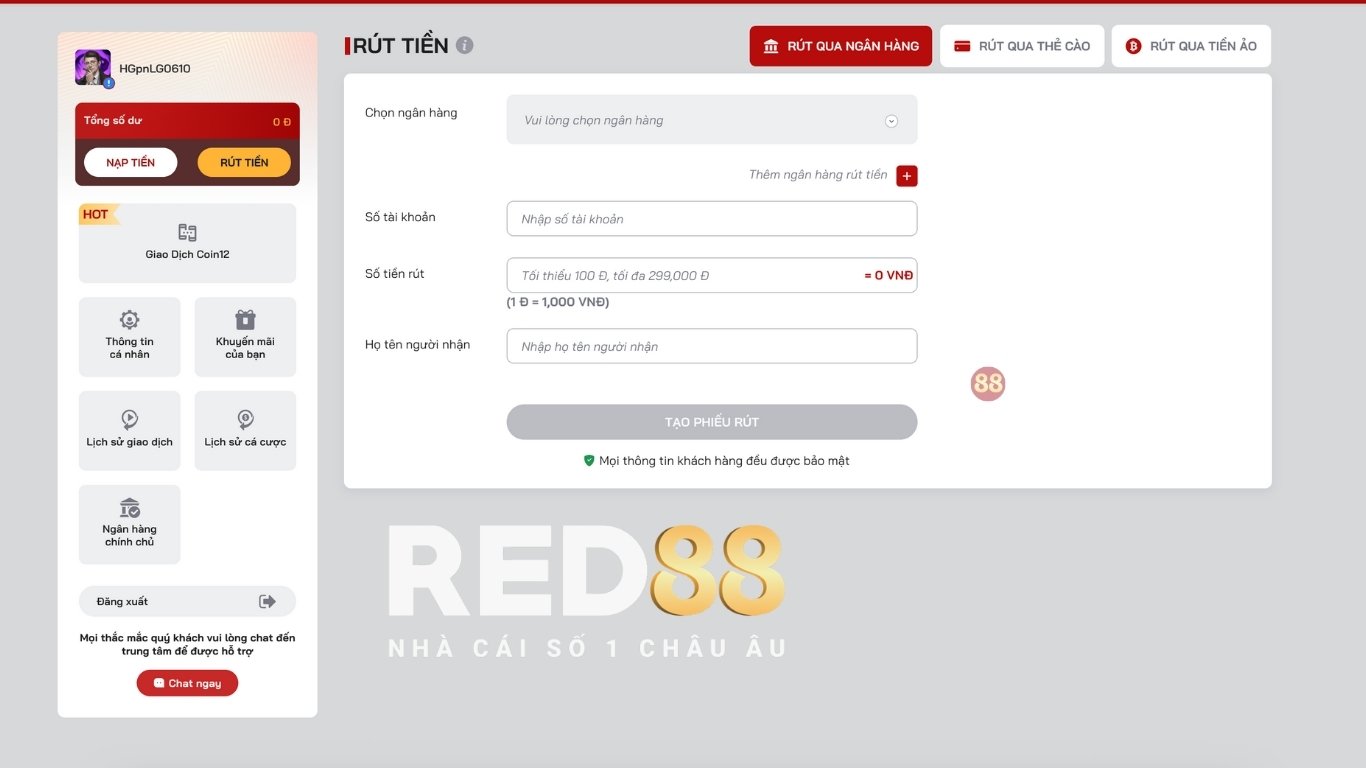Click the chevron arrow in bank selector

(x=891, y=121)
